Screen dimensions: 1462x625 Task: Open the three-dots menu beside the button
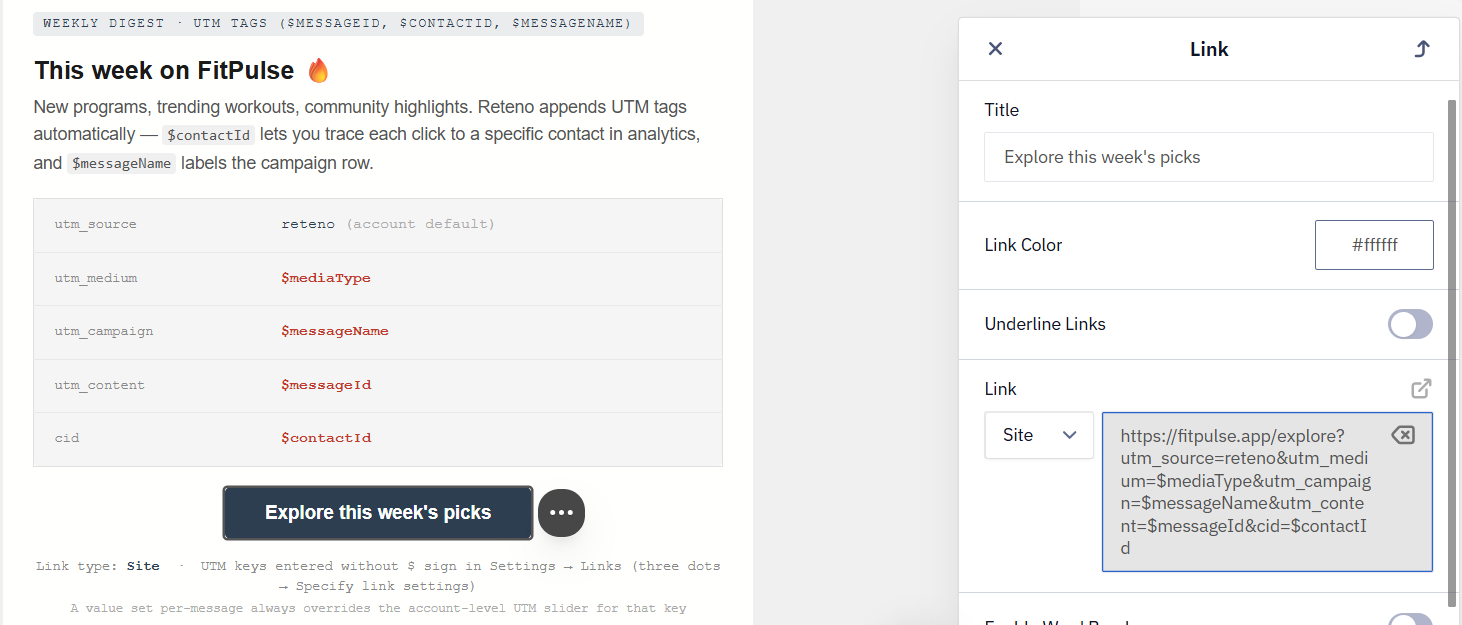click(561, 512)
